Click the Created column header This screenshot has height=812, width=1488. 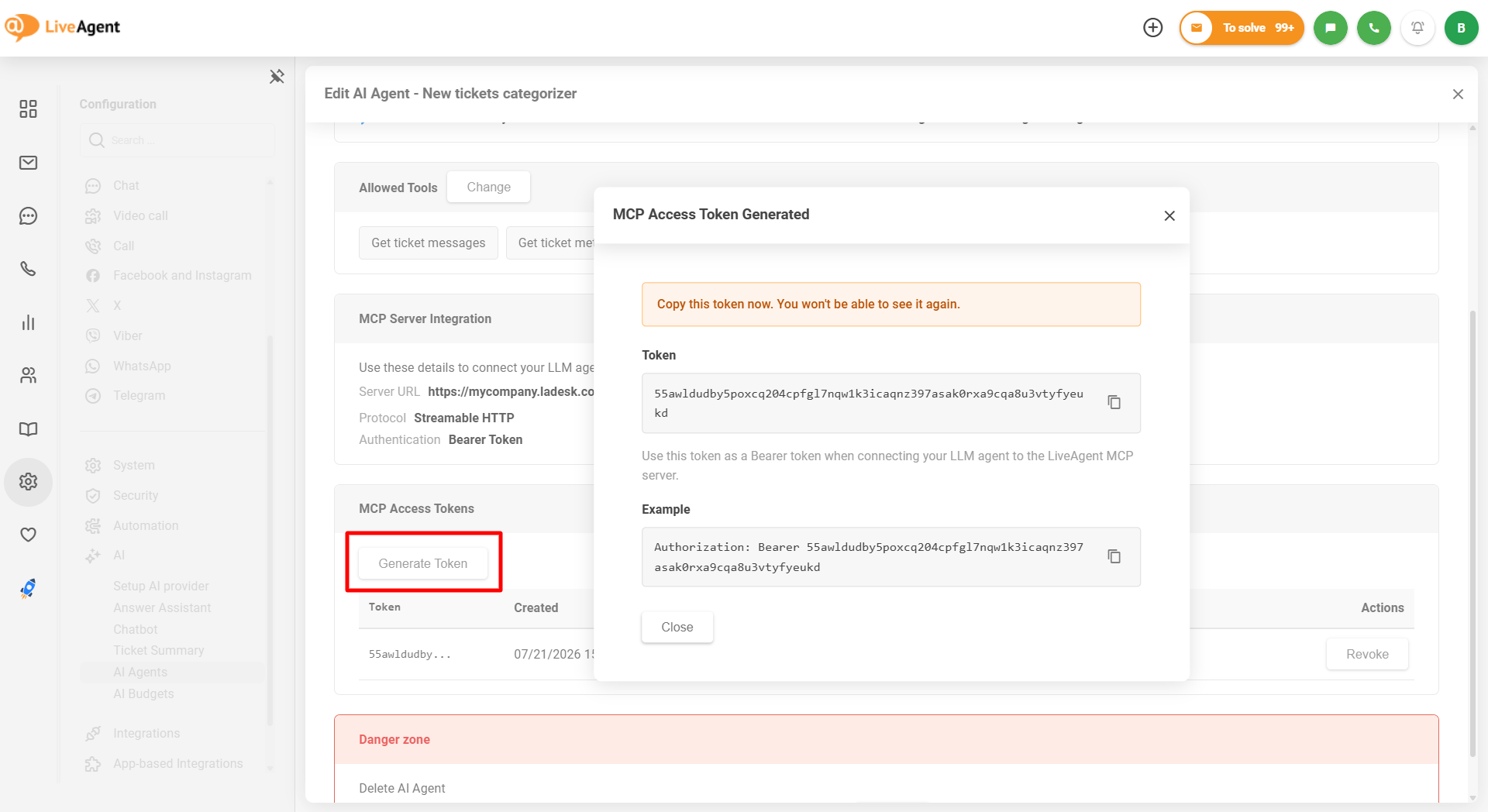536,608
